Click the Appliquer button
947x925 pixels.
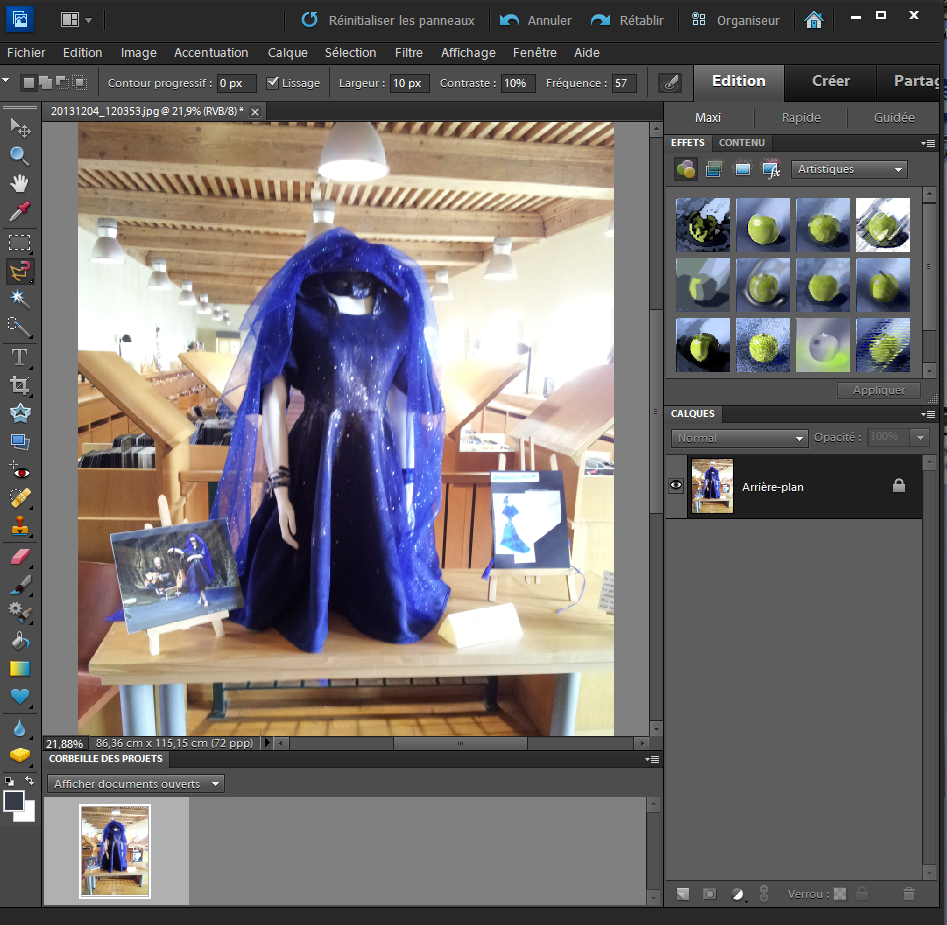tap(878, 390)
